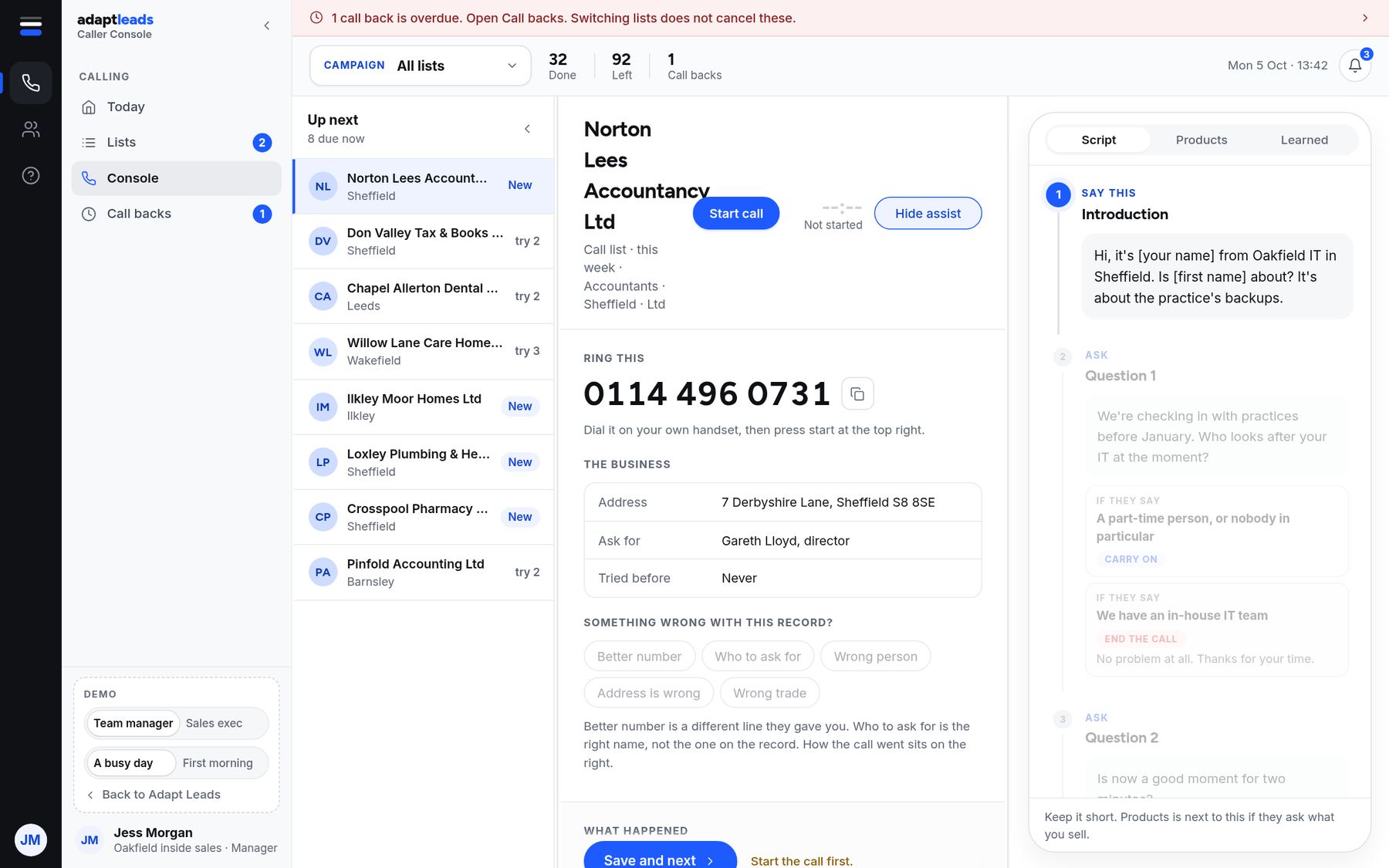Click the Today home icon
Viewport: 1389px width, 868px height.
[x=89, y=107]
